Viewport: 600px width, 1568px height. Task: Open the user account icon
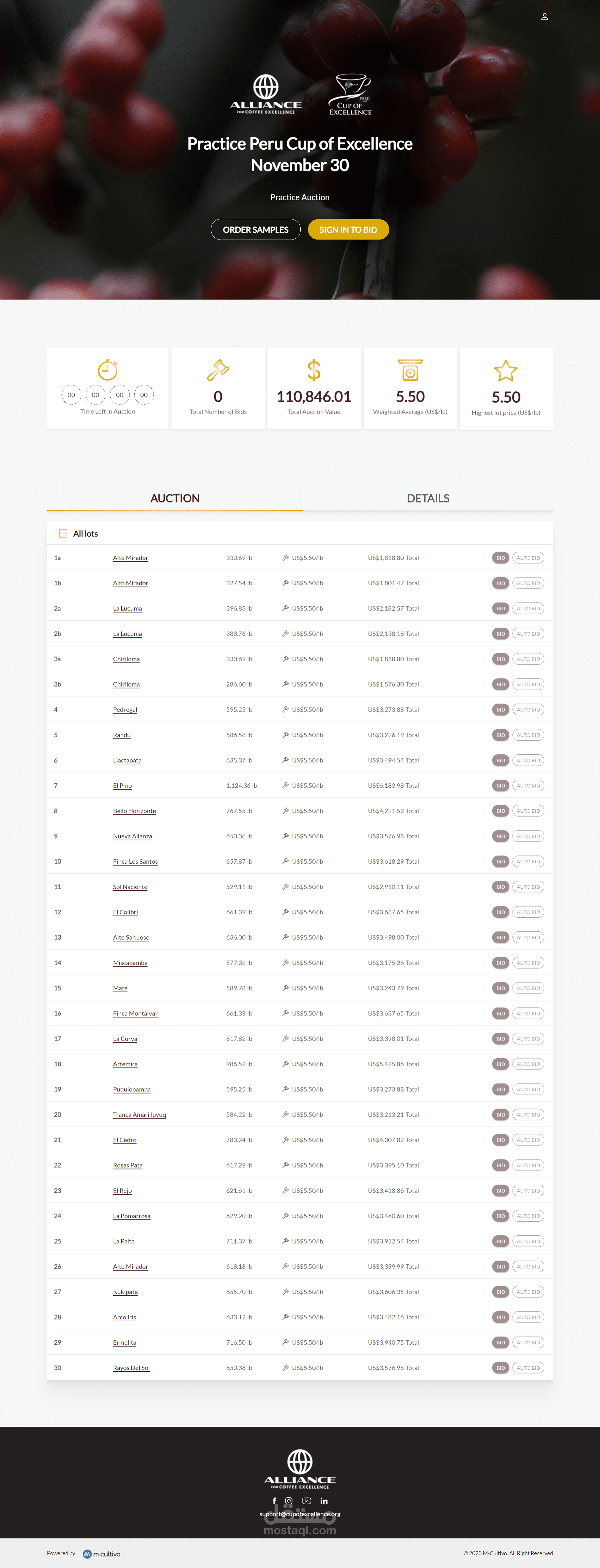pos(545,17)
